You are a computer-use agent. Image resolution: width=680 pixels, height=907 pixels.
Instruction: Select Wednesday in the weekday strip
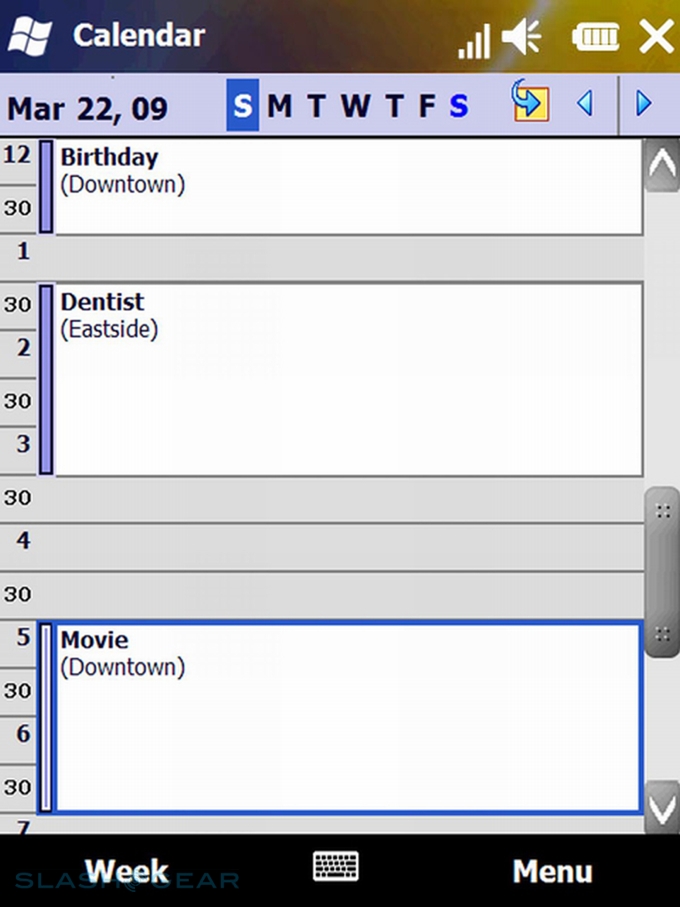[x=354, y=106]
